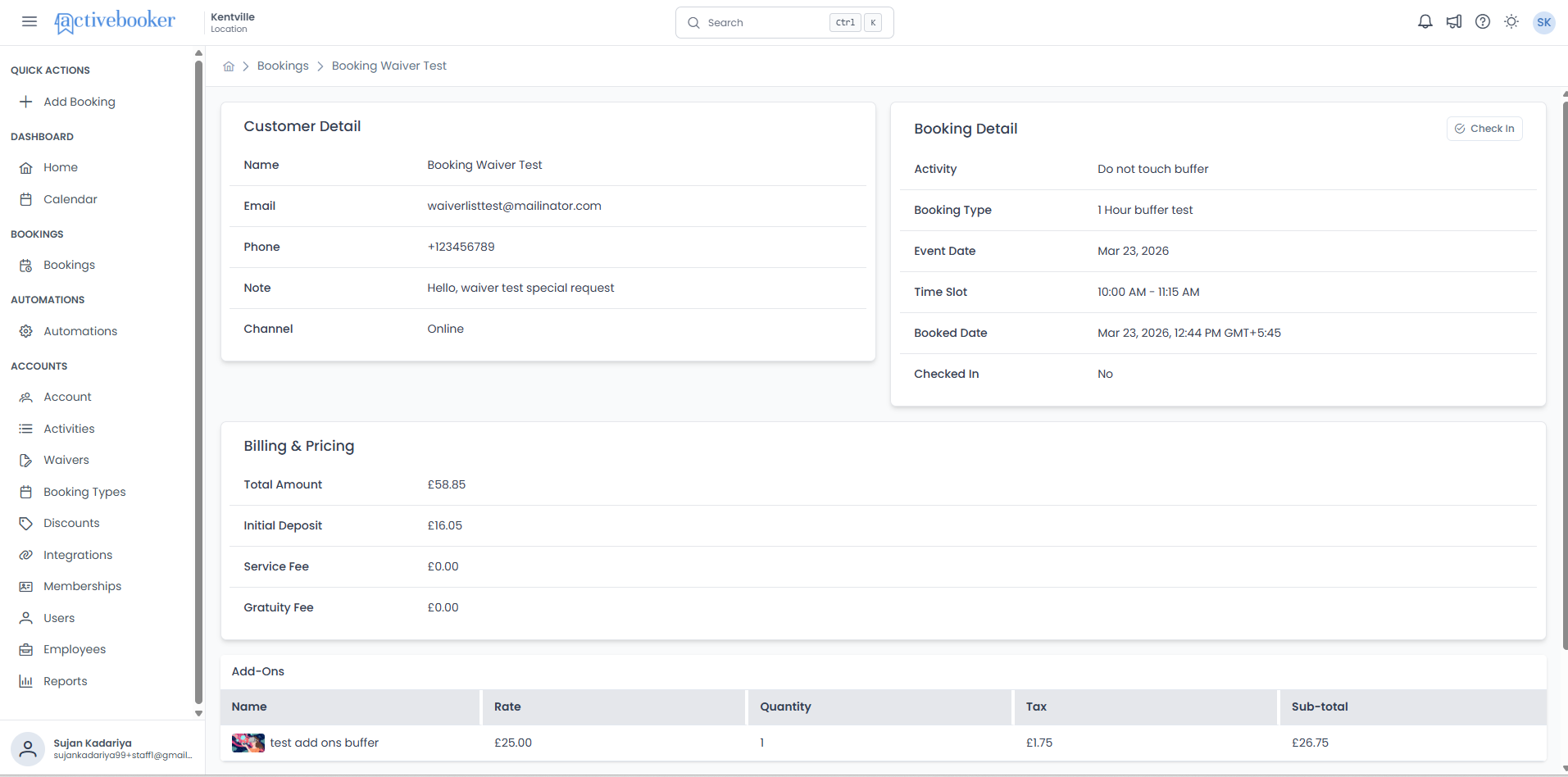Click the Integrations link icon

tap(26, 555)
